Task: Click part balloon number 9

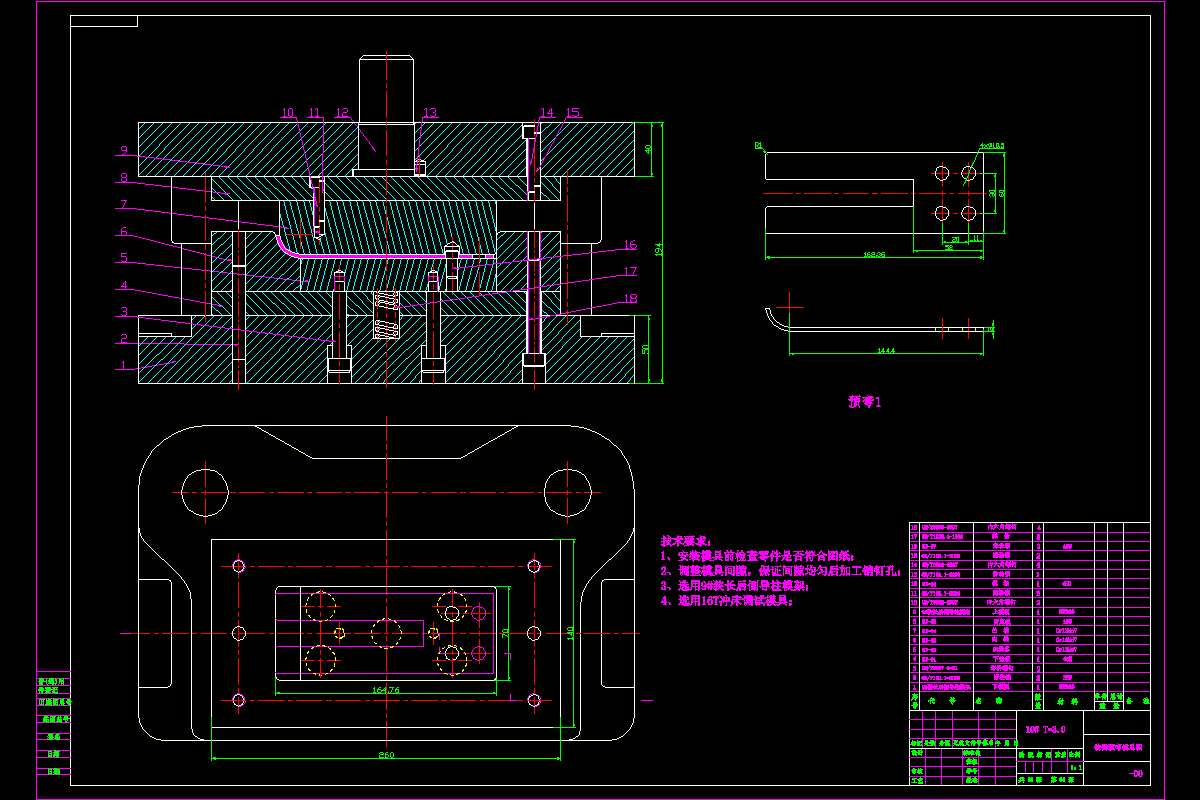Action: [124, 152]
